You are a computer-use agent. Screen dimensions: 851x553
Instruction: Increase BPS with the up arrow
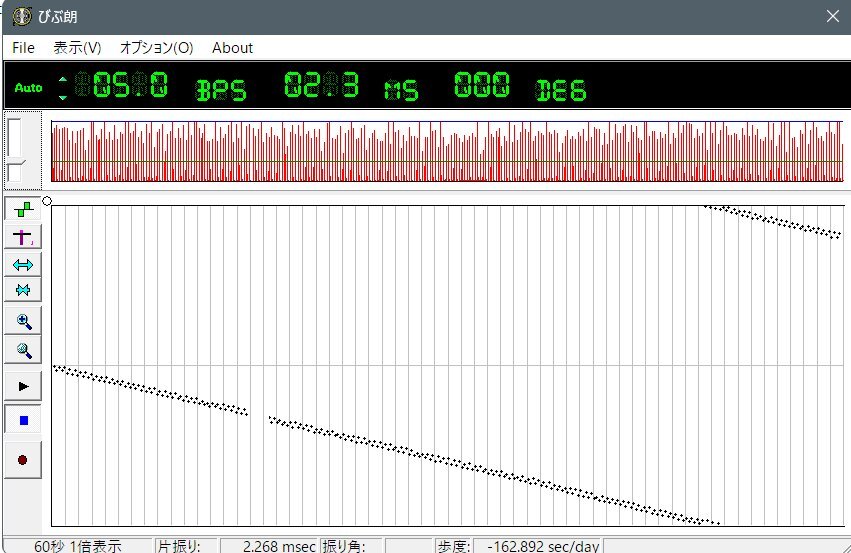point(63,79)
